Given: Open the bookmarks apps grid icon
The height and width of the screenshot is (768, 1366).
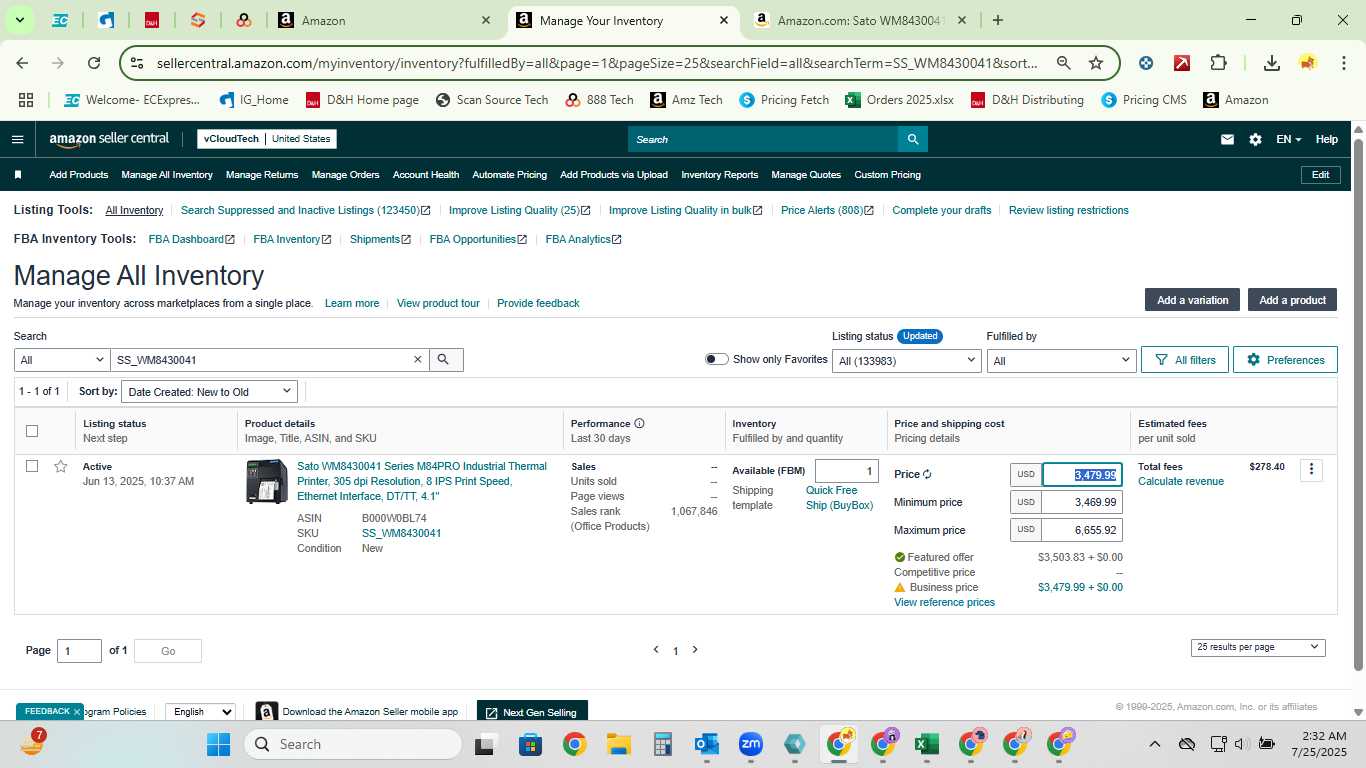Looking at the screenshot, I should pos(26,100).
